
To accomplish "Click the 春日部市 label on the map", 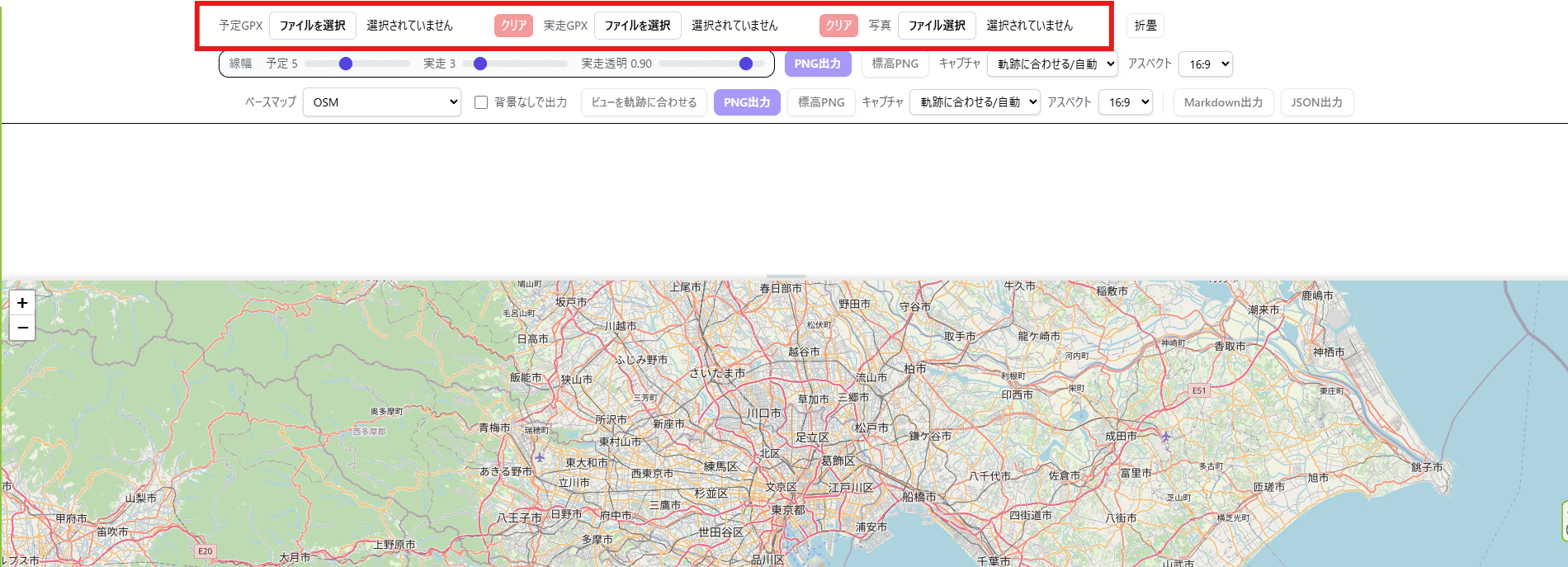I will pyautogui.click(x=781, y=288).
